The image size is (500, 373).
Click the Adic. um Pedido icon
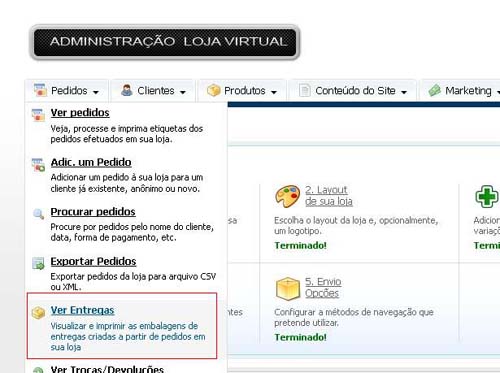click(38, 165)
